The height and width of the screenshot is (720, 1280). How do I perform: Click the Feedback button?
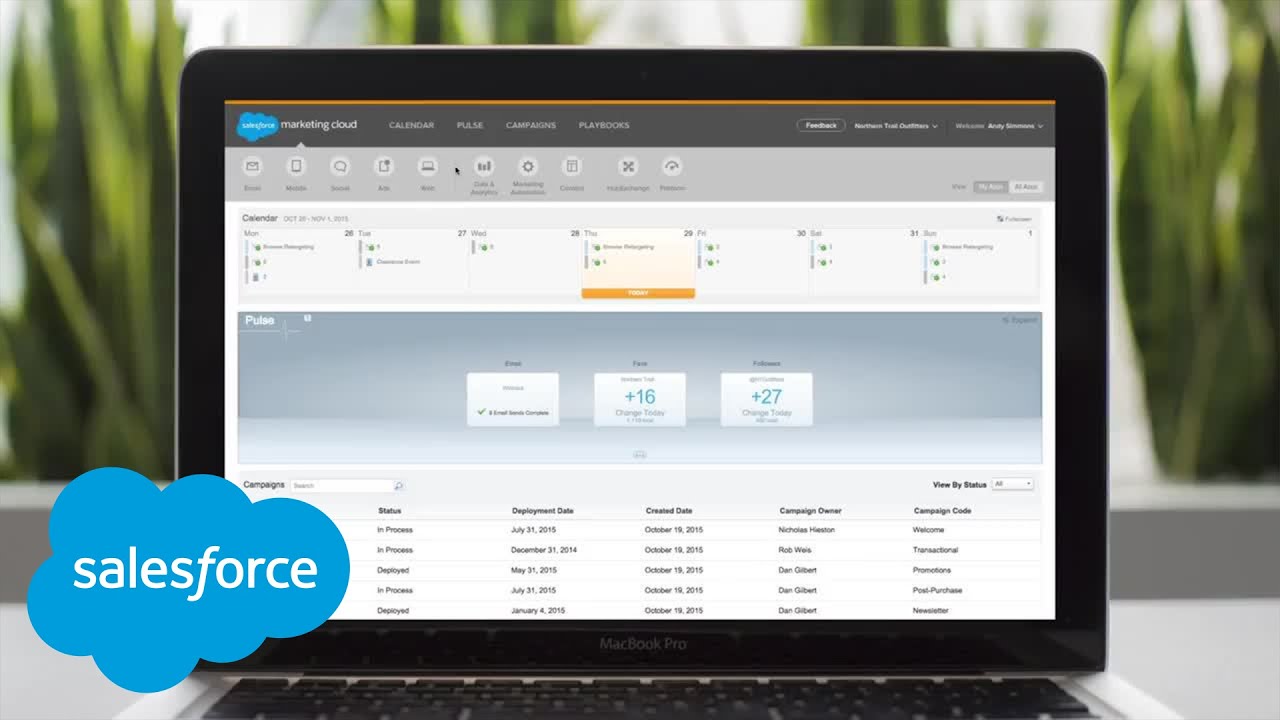[821, 126]
